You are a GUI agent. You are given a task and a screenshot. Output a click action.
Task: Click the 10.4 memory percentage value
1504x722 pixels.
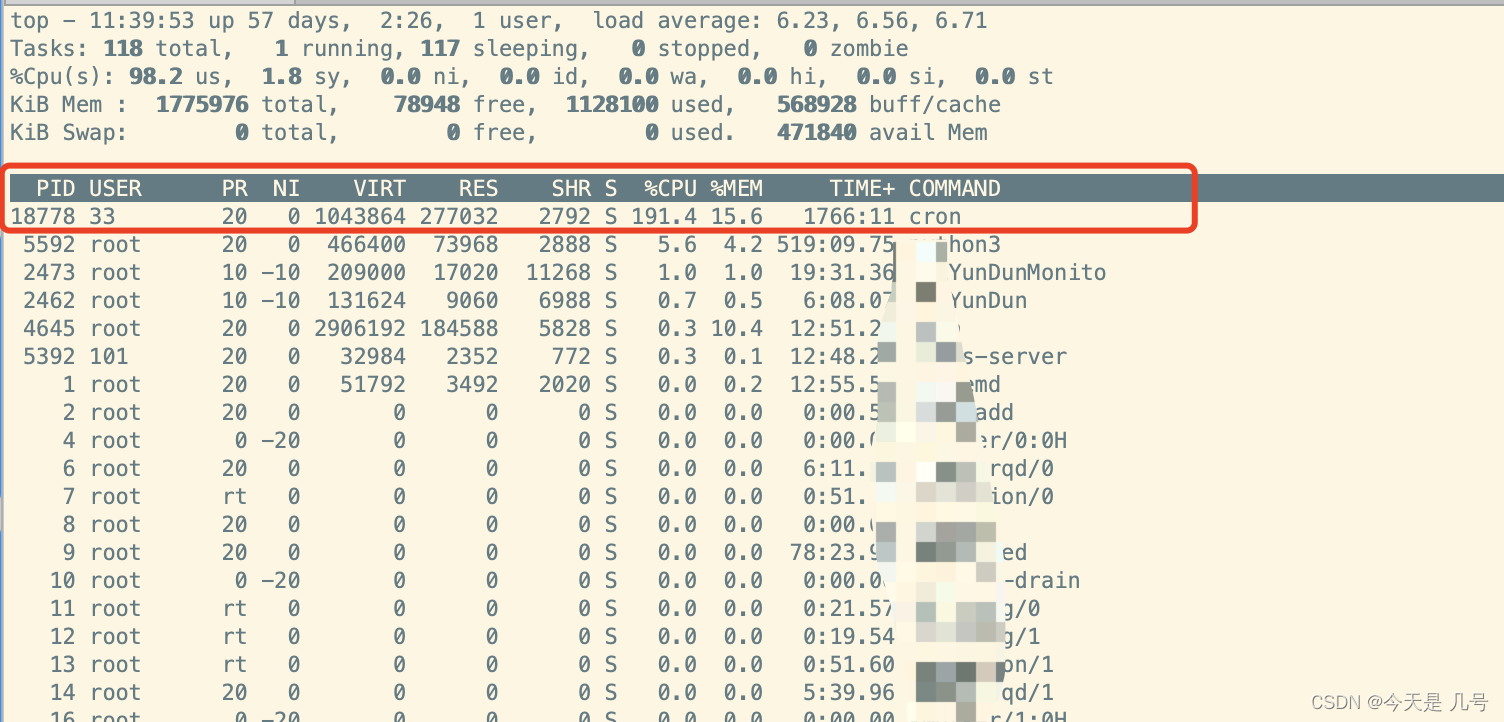737,328
